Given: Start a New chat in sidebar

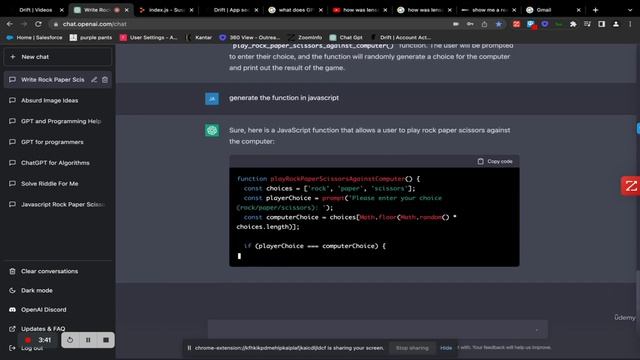Looking at the screenshot, I should (58, 57).
